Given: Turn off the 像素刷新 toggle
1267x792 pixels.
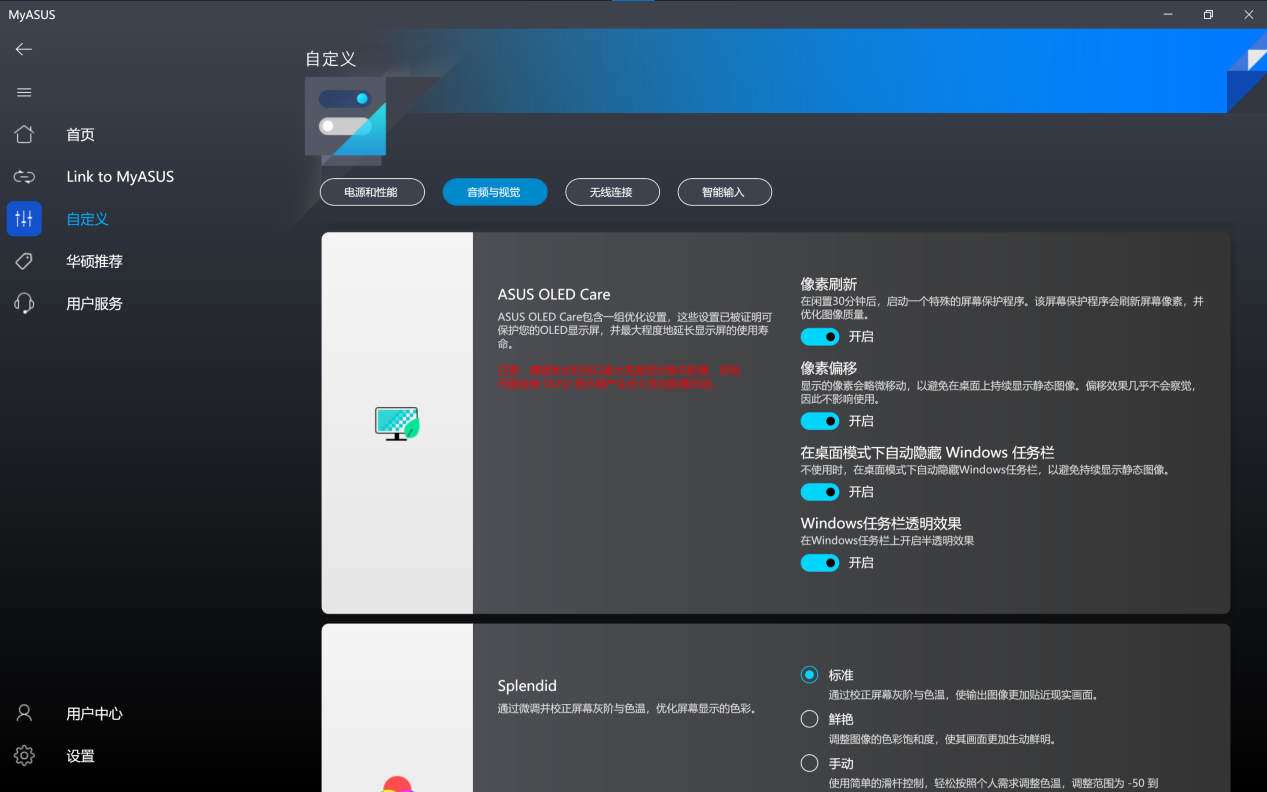Looking at the screenshot, I should [x=820, y=337].
